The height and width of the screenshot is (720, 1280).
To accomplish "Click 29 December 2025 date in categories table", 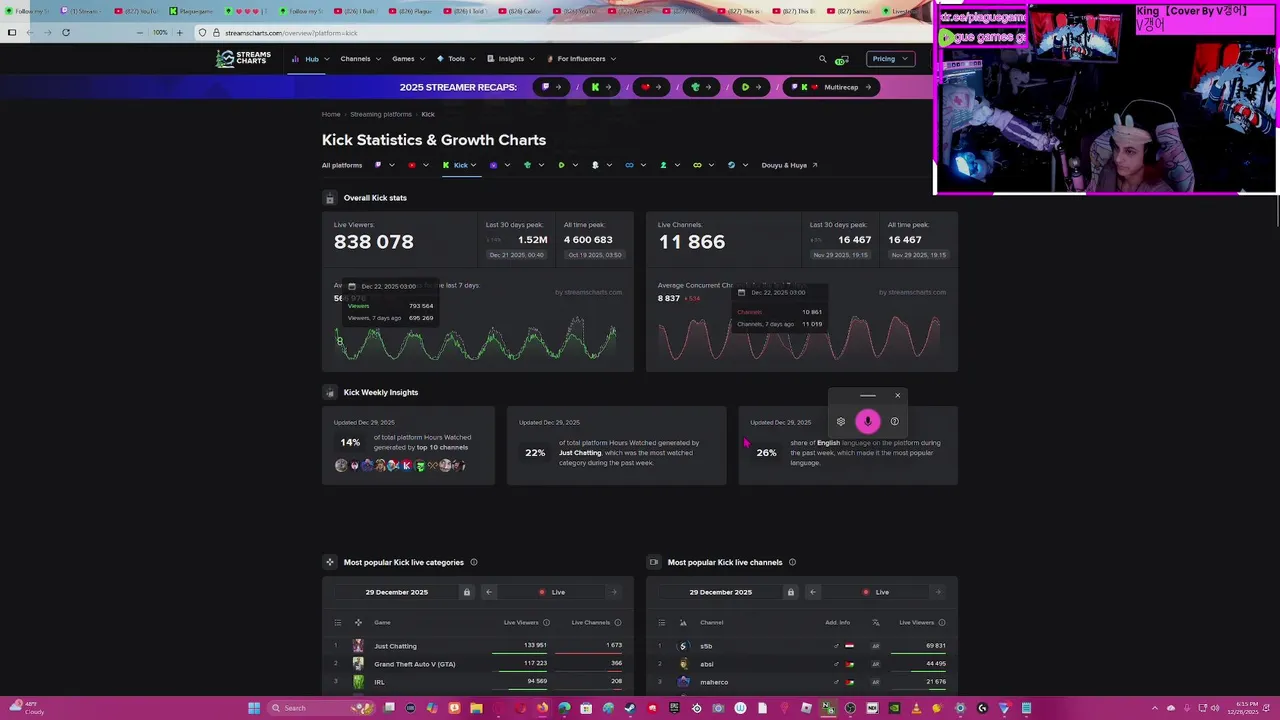I will coord(397,592).
